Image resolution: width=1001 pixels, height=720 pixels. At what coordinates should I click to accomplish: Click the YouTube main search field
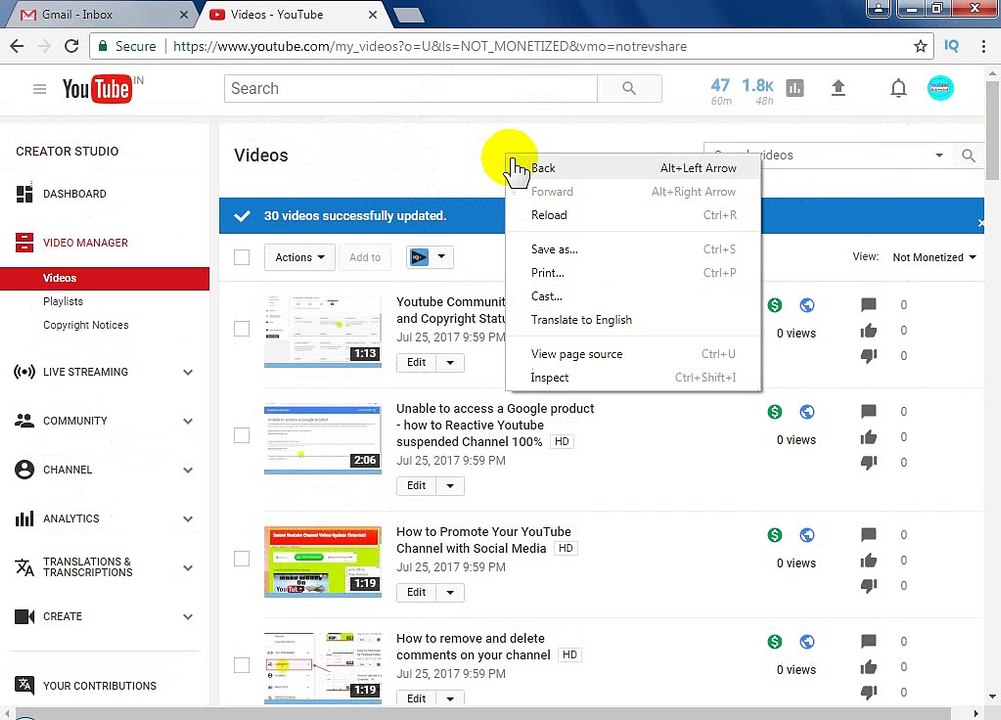(x=411, y=88)
